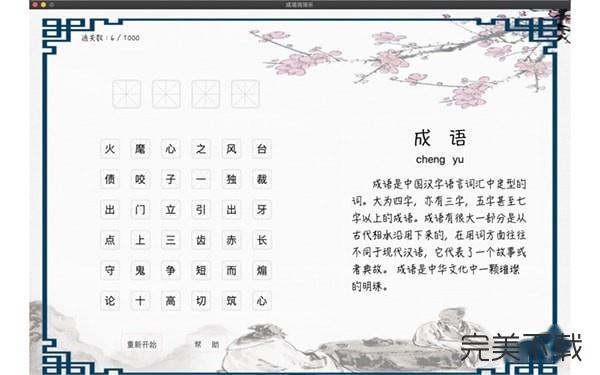Image resolution: width=600 pixels, height=375 pixels.
Task: Click the 成语 heading
Action: [x=440, y=138]
